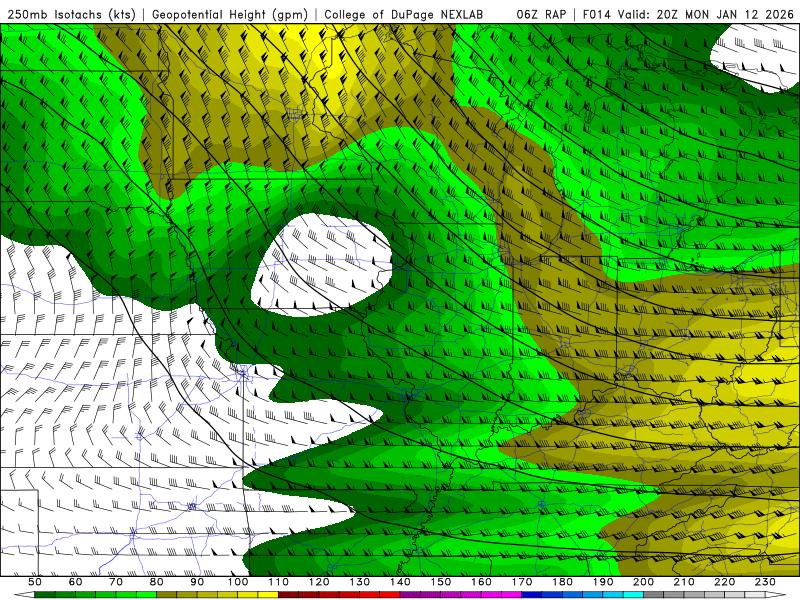Viewport: 800px width, 600px height.
Task: Pick the lightest gray swatch just below 230
Action: pyautogui.click(x=755, y=595)
